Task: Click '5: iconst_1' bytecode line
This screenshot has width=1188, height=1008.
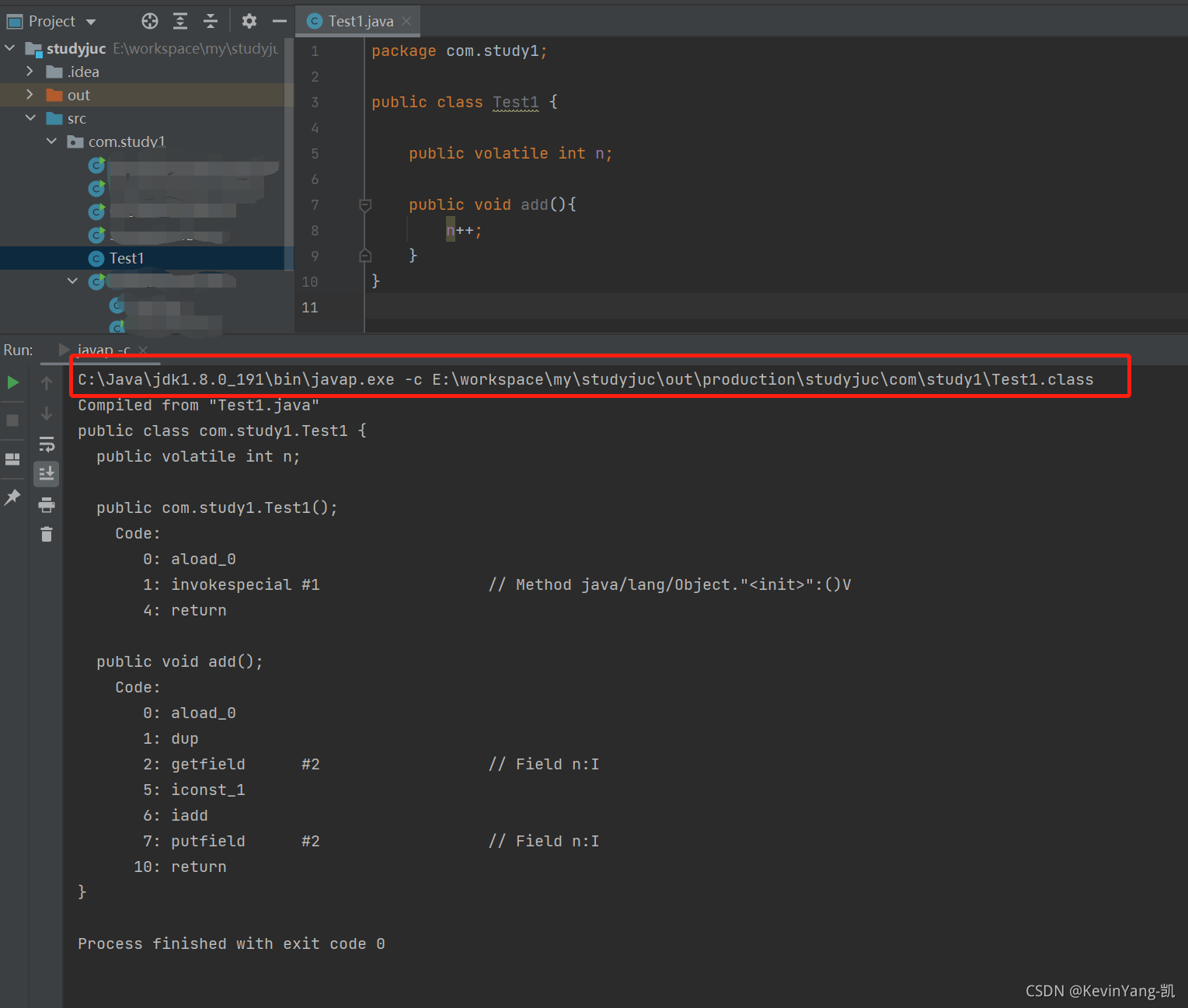Action: (x=194, y=790)
